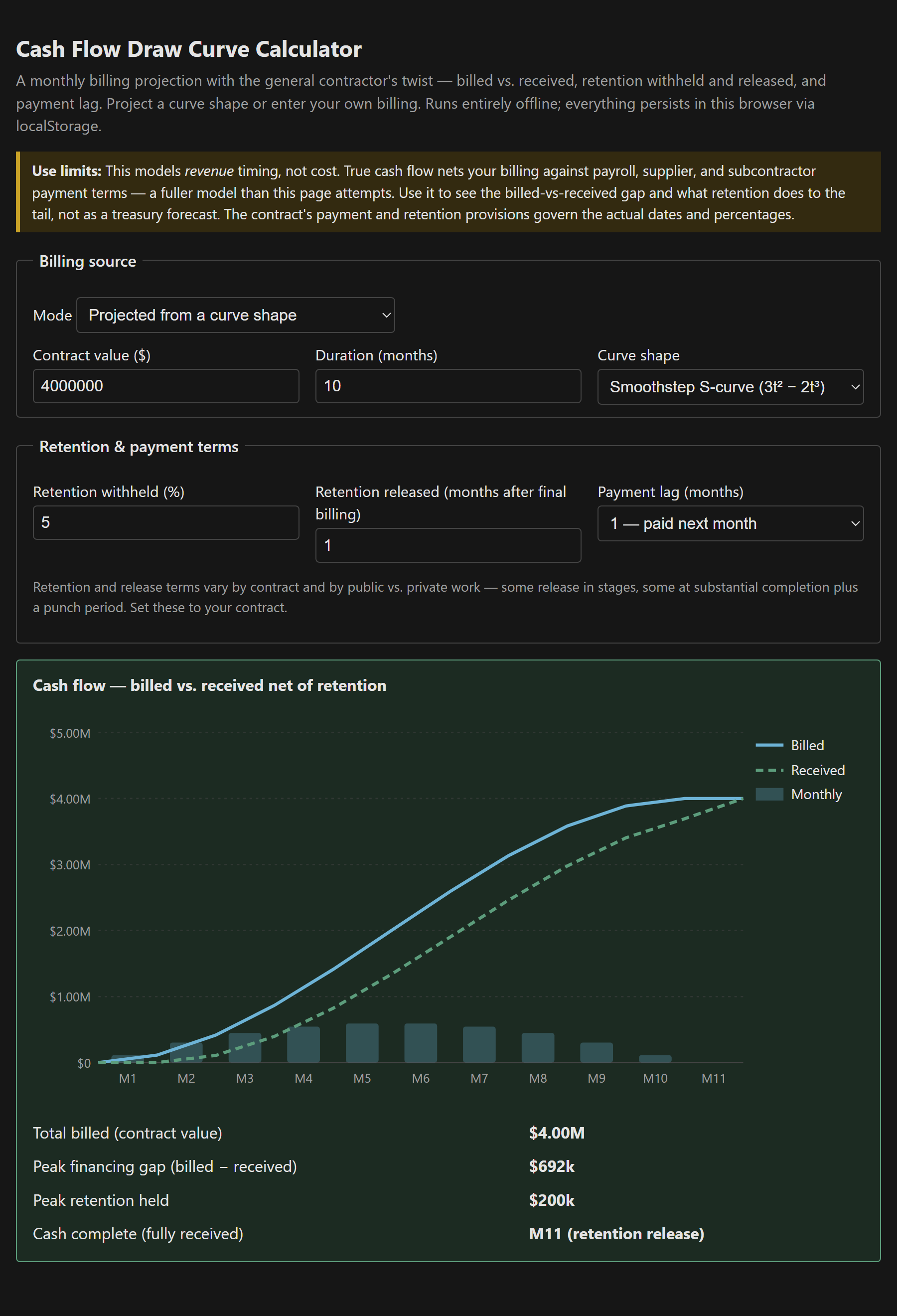The width and height of the screenshot is (897, 1316).
Task: Click the M4 monthly bar in chart
Action: point(303,1044)
